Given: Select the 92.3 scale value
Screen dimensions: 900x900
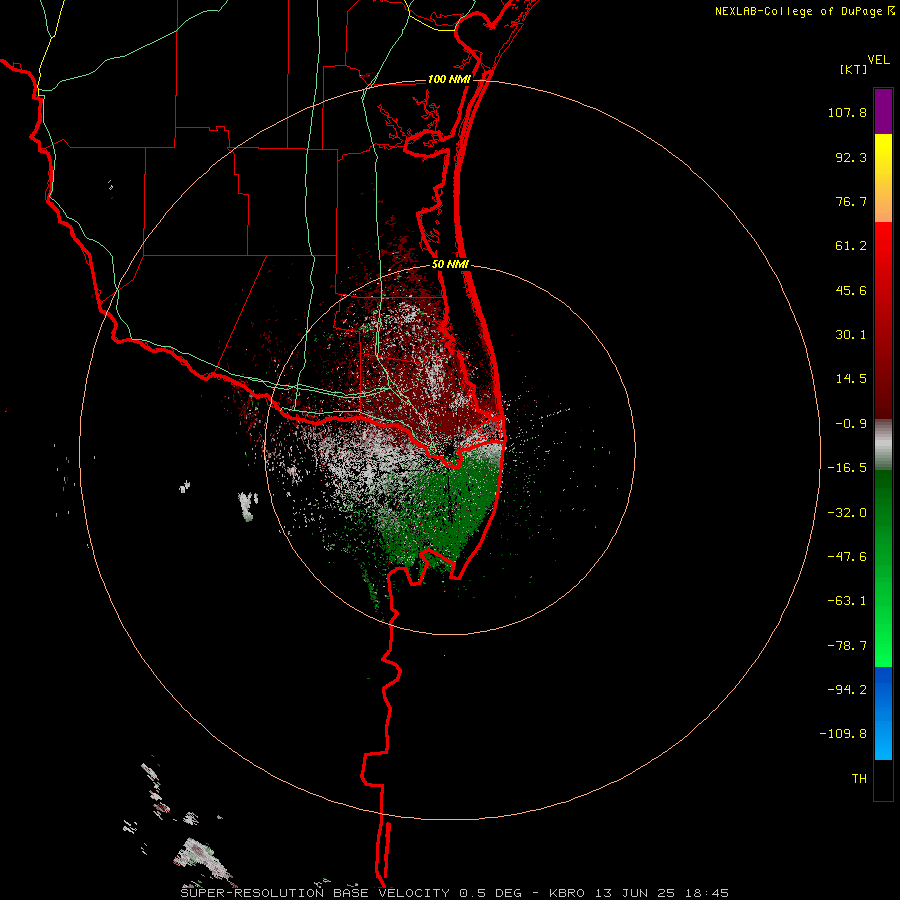Looking at the screenshot, I should (851, 157).
